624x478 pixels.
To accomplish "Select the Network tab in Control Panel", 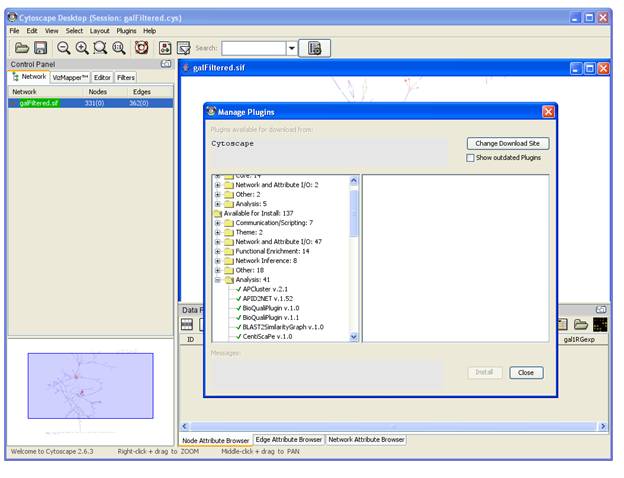I will click(29, 77).
